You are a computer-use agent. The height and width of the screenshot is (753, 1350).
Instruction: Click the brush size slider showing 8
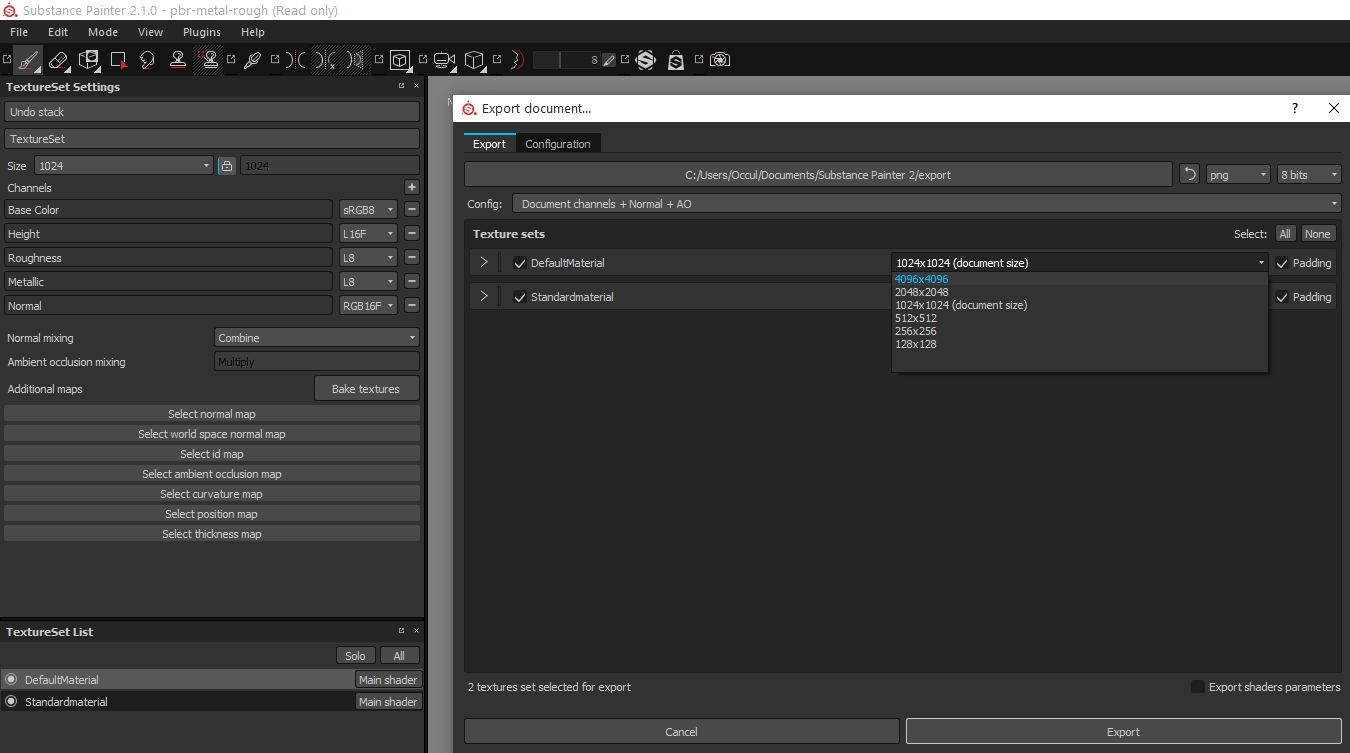tap(566, 60)
